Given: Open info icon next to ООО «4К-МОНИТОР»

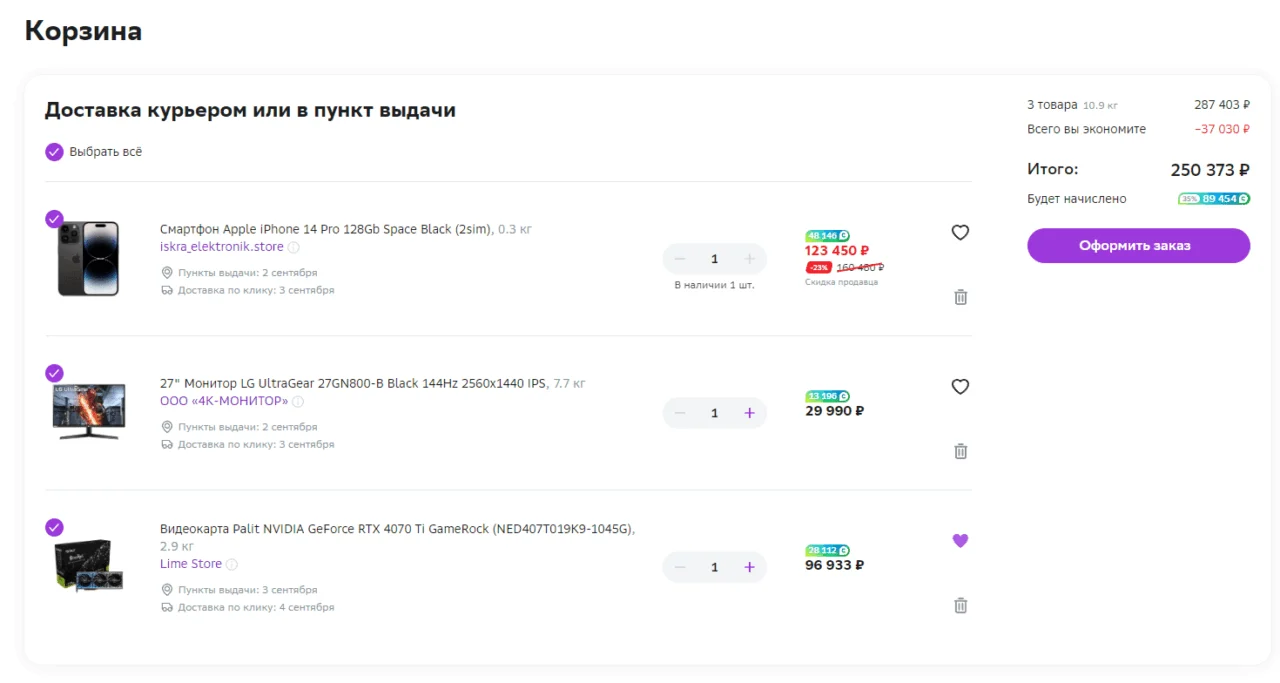Looking at the screenshot, I should 298,401.
